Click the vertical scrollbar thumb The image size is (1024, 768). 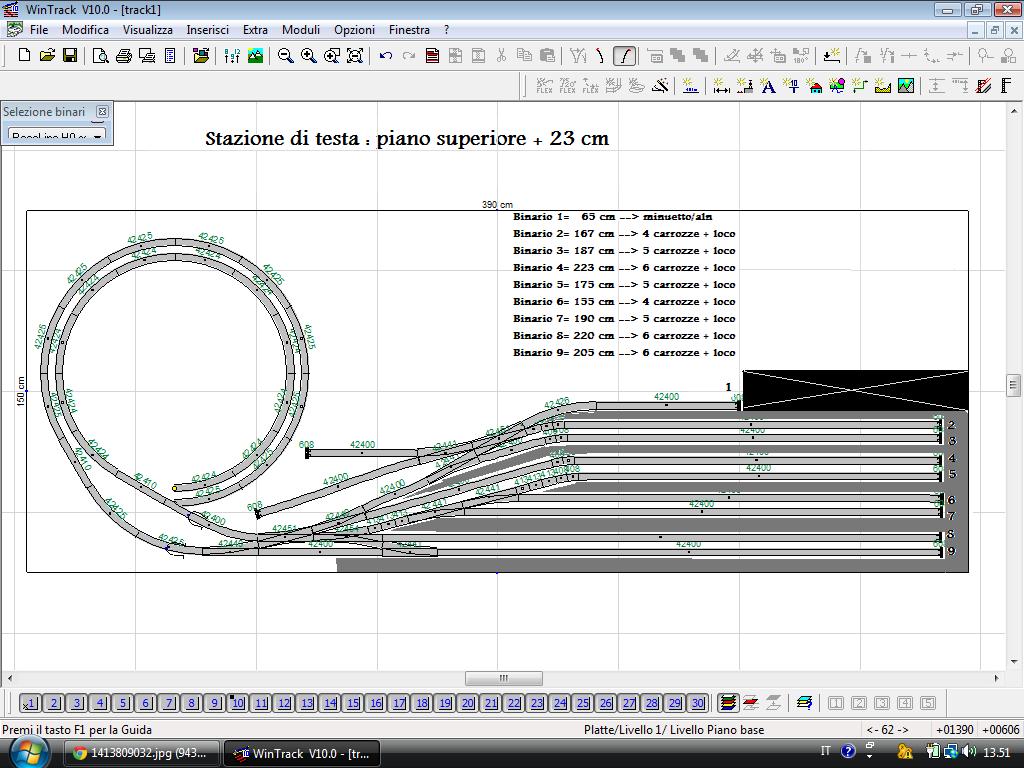click(x=1014, y=385)
